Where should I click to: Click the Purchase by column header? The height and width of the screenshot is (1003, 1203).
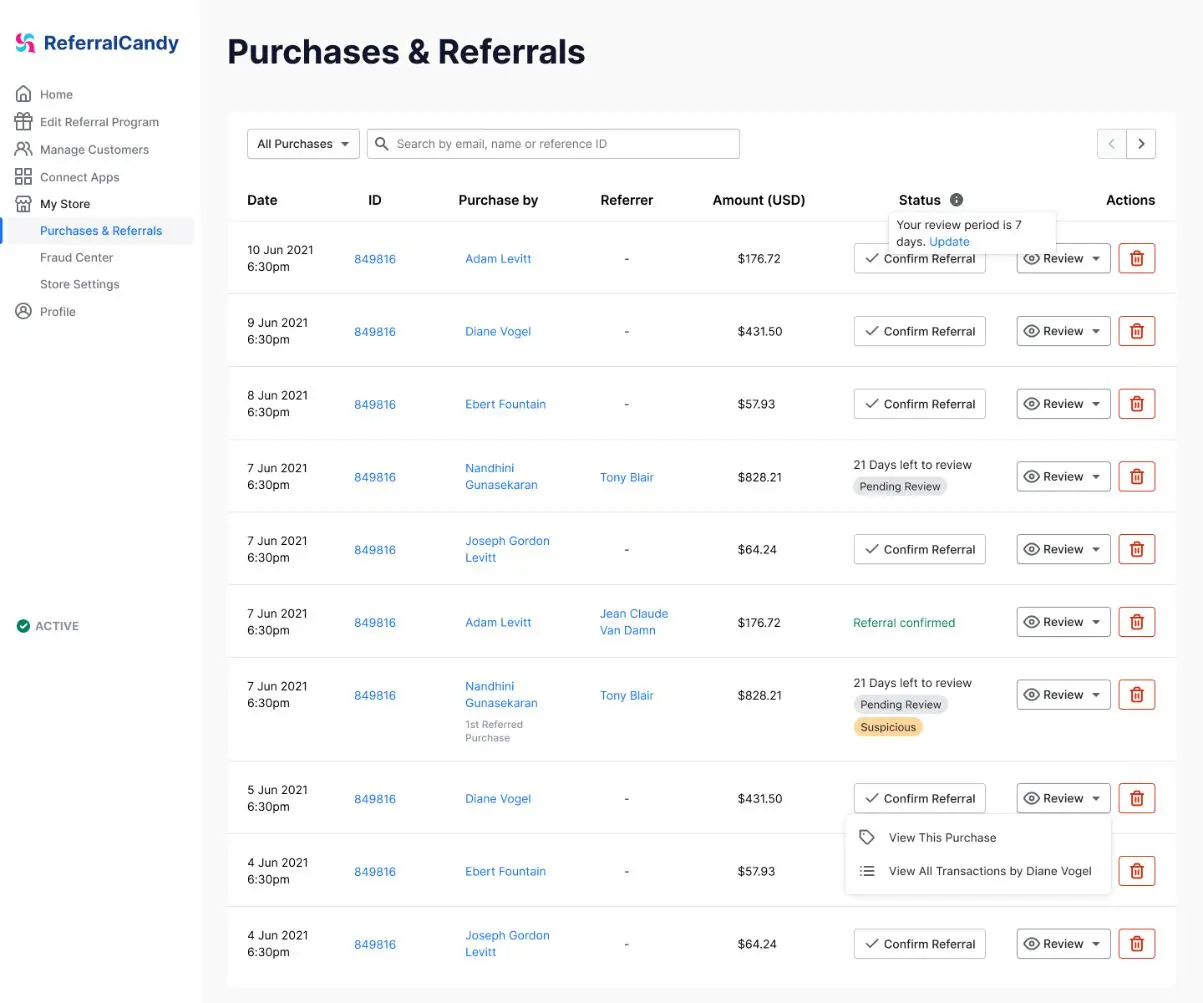(x=498, y=200)
